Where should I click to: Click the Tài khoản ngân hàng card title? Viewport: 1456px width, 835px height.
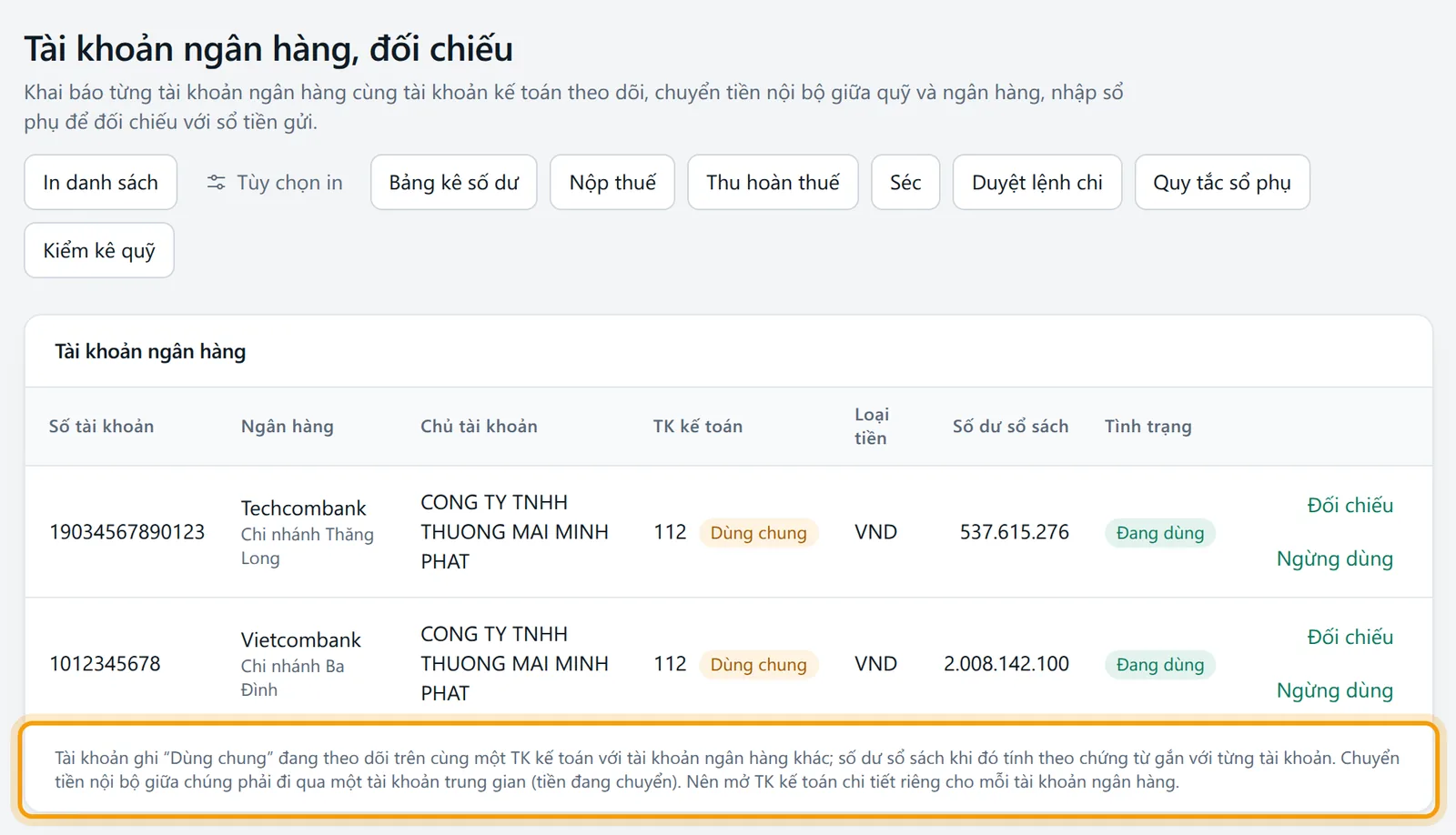[150, 352]
